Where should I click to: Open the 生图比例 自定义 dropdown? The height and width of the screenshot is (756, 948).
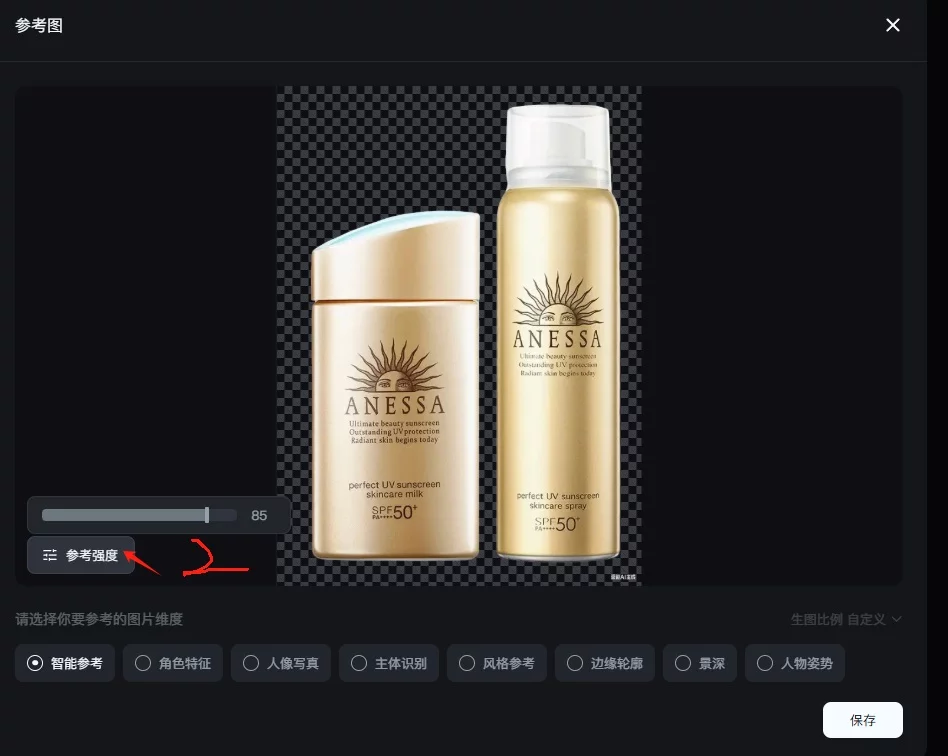pyautogui.click(x=846, y=619)
